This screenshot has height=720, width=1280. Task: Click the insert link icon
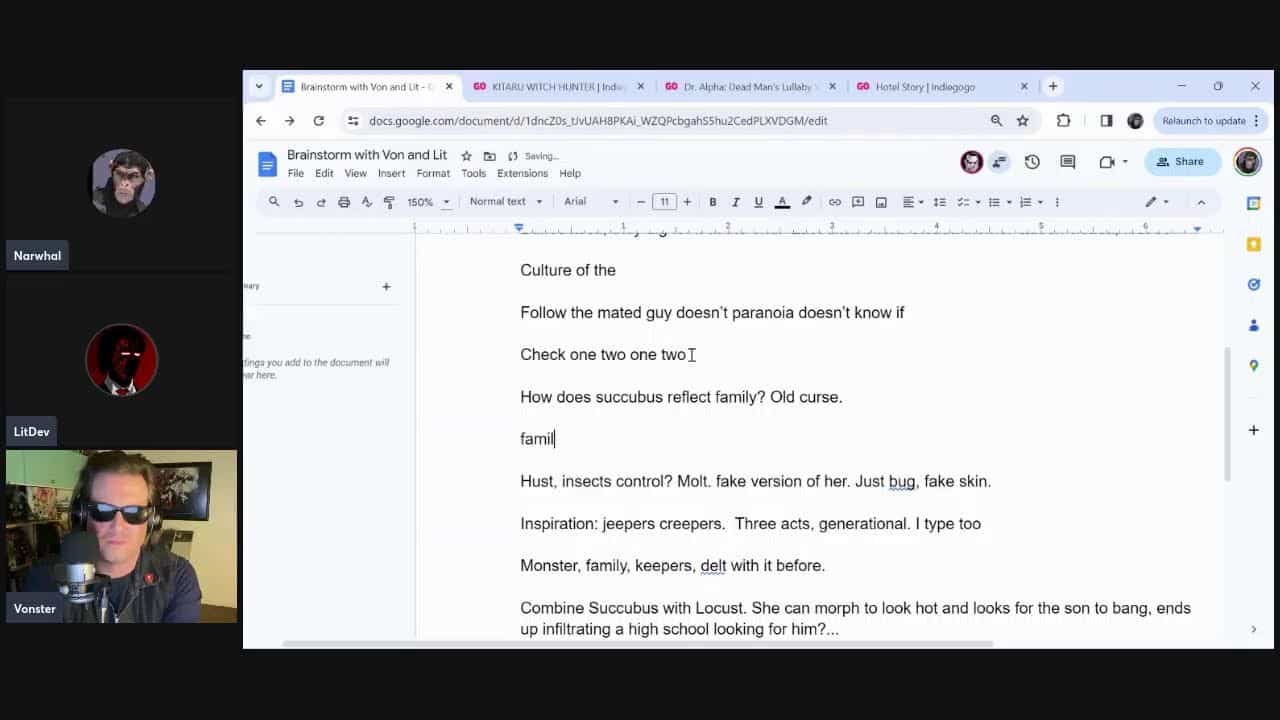pyautogui.click(x=835, y=202)
